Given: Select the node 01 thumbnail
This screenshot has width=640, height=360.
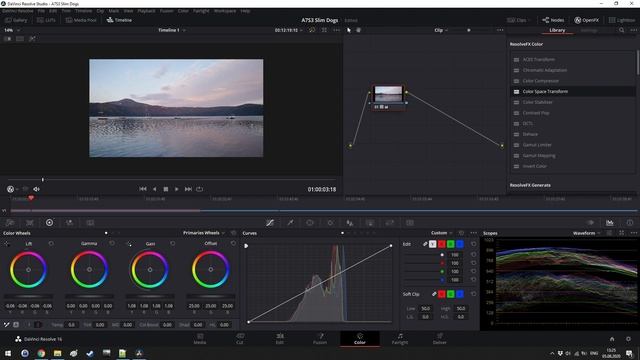Looking at the screenshot, I should 388,94.
